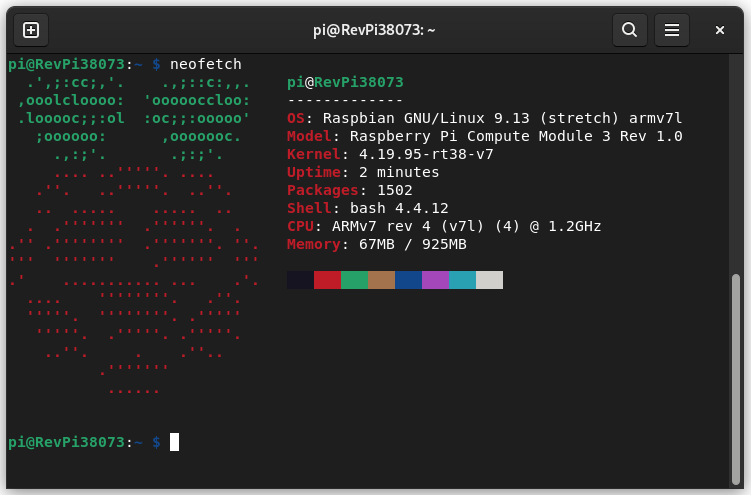Image resolution: width=751 pixels, height=495 pixels.
Task: Click the Memory usage line 67MB / 925MB
Action: click(376, 244)
